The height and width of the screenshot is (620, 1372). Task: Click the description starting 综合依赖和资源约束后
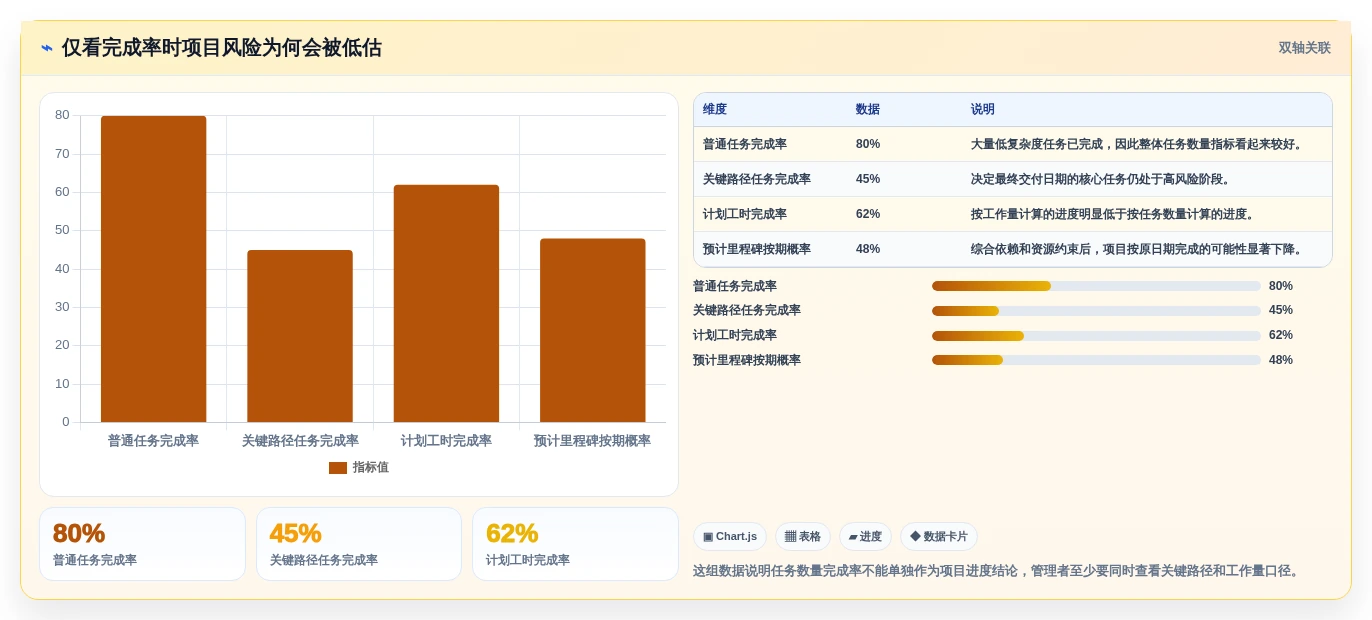1138,249
